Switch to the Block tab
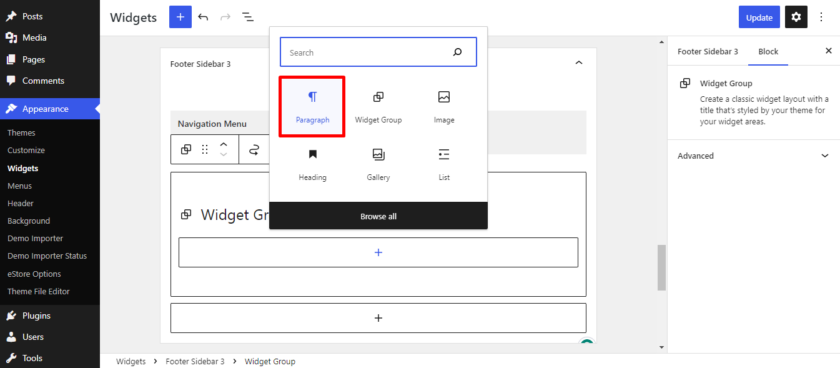The height and width of the screenshot is (368, 840). 768,51
